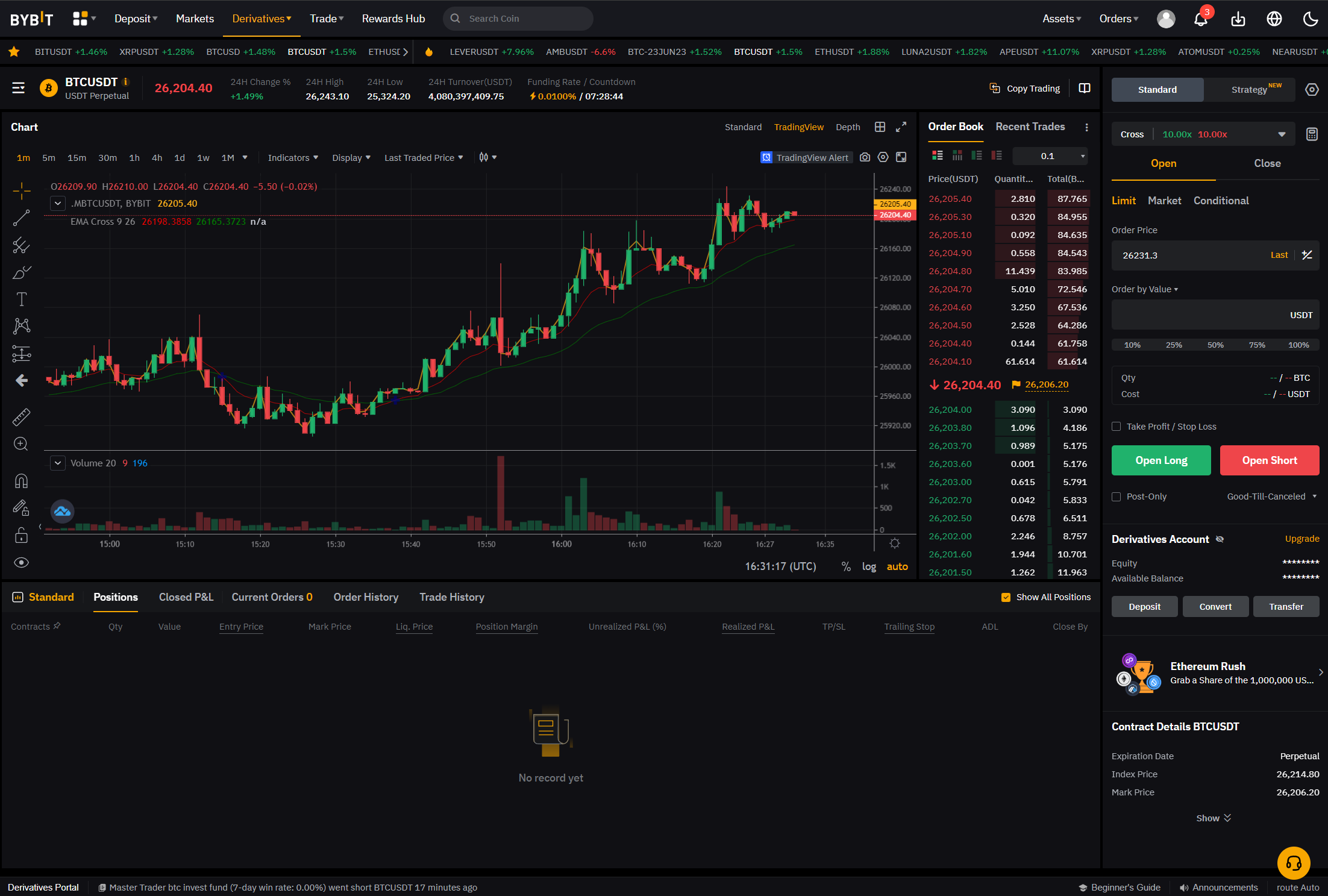Open the order calculator icon
This screenshot has width=1328, height=896.
coord(1312,134)
